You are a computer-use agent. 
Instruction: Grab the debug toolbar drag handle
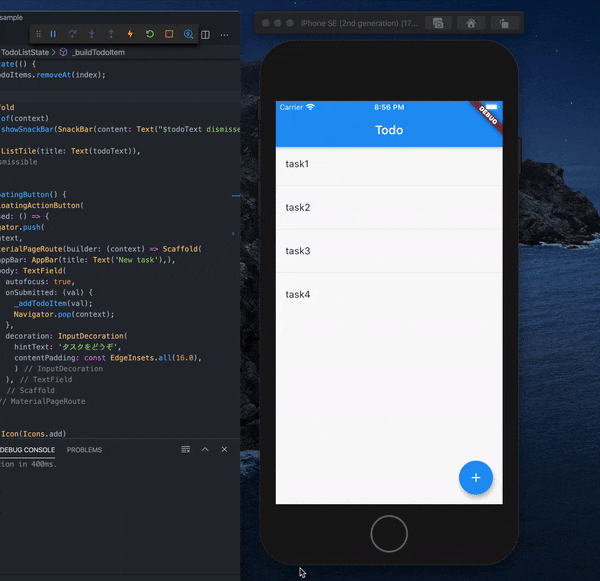[x=38, y=34]
